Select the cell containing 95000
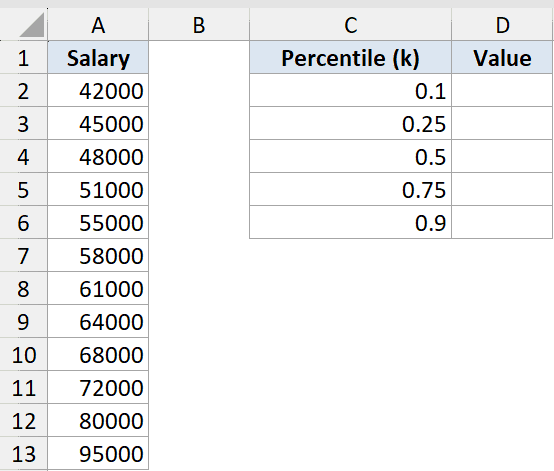 click(x=98, y=453)
